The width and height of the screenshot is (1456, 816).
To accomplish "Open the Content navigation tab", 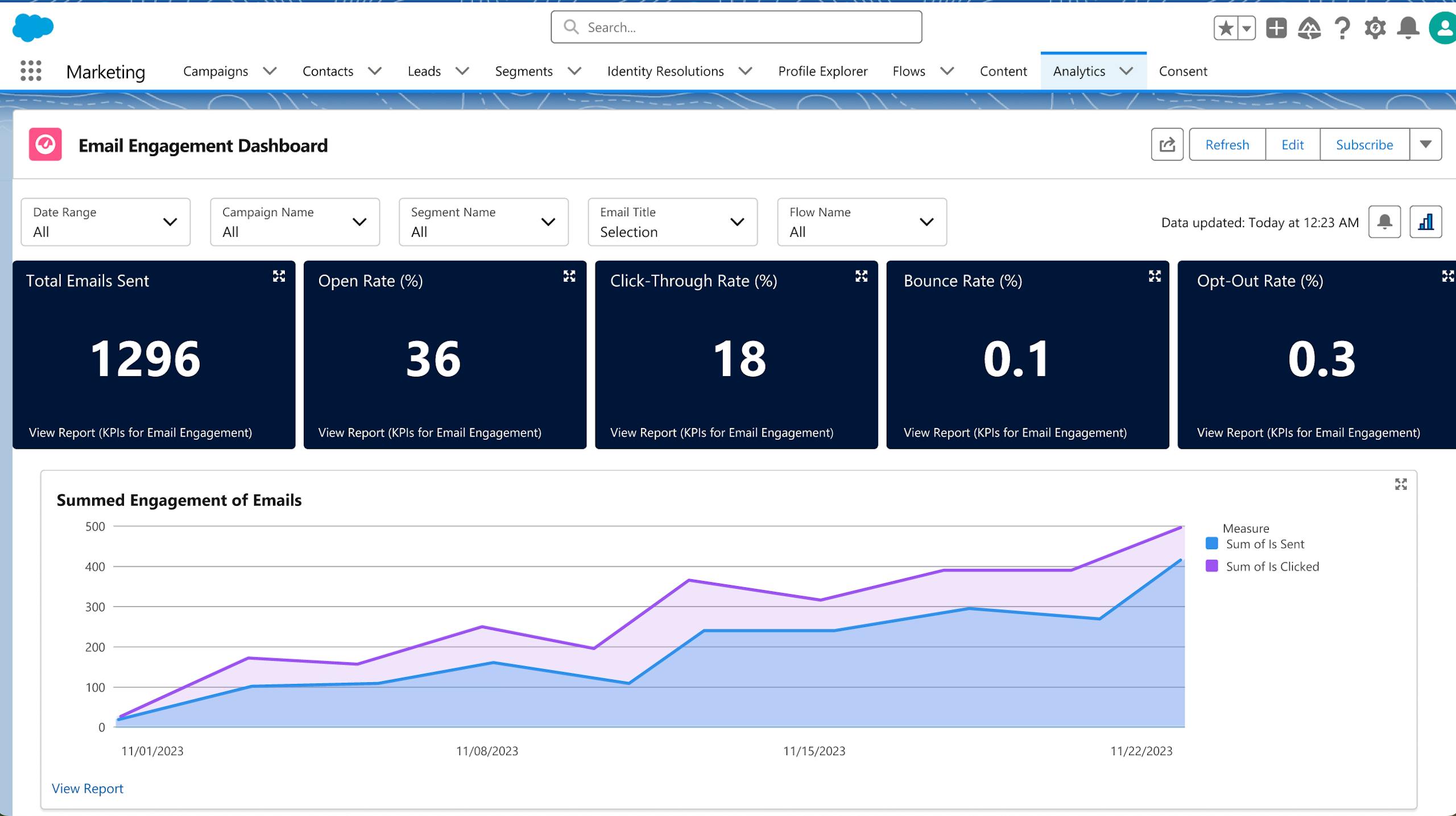I will 1003,71.
